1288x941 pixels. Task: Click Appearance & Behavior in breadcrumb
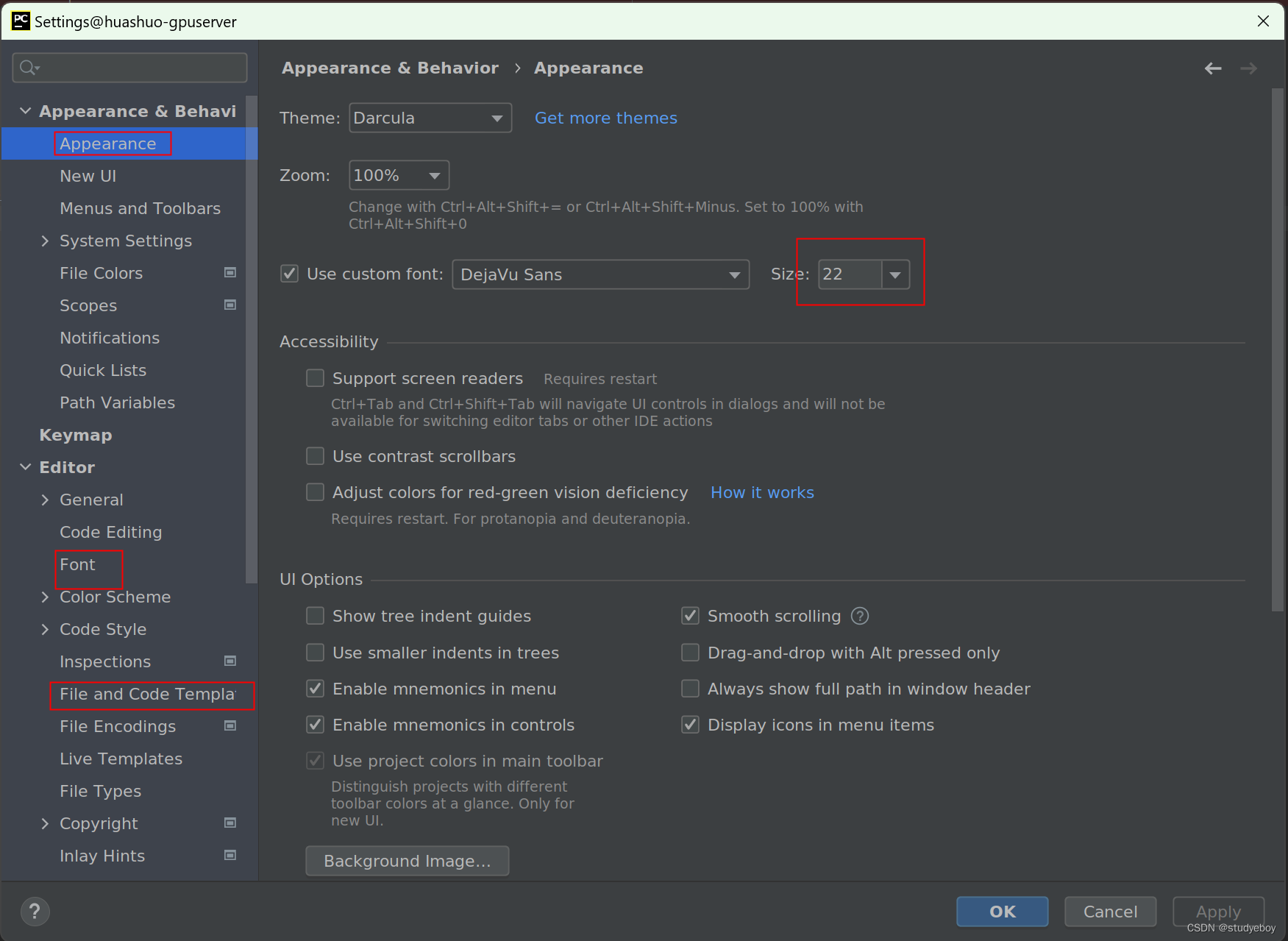pyautogui.click(x=390, y=68)
